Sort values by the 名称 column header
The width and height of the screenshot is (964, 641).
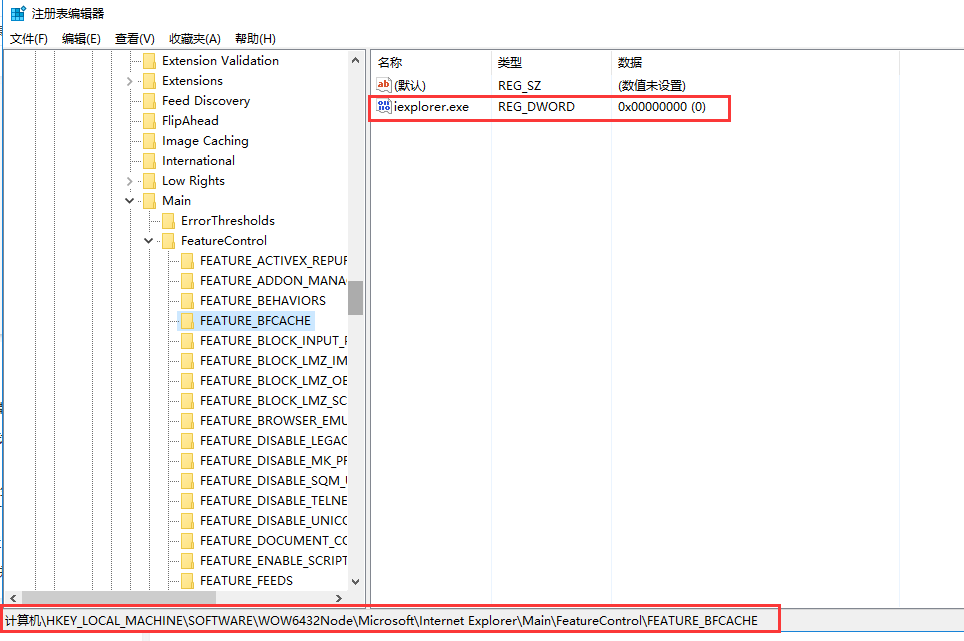click(x=430, y=62)
